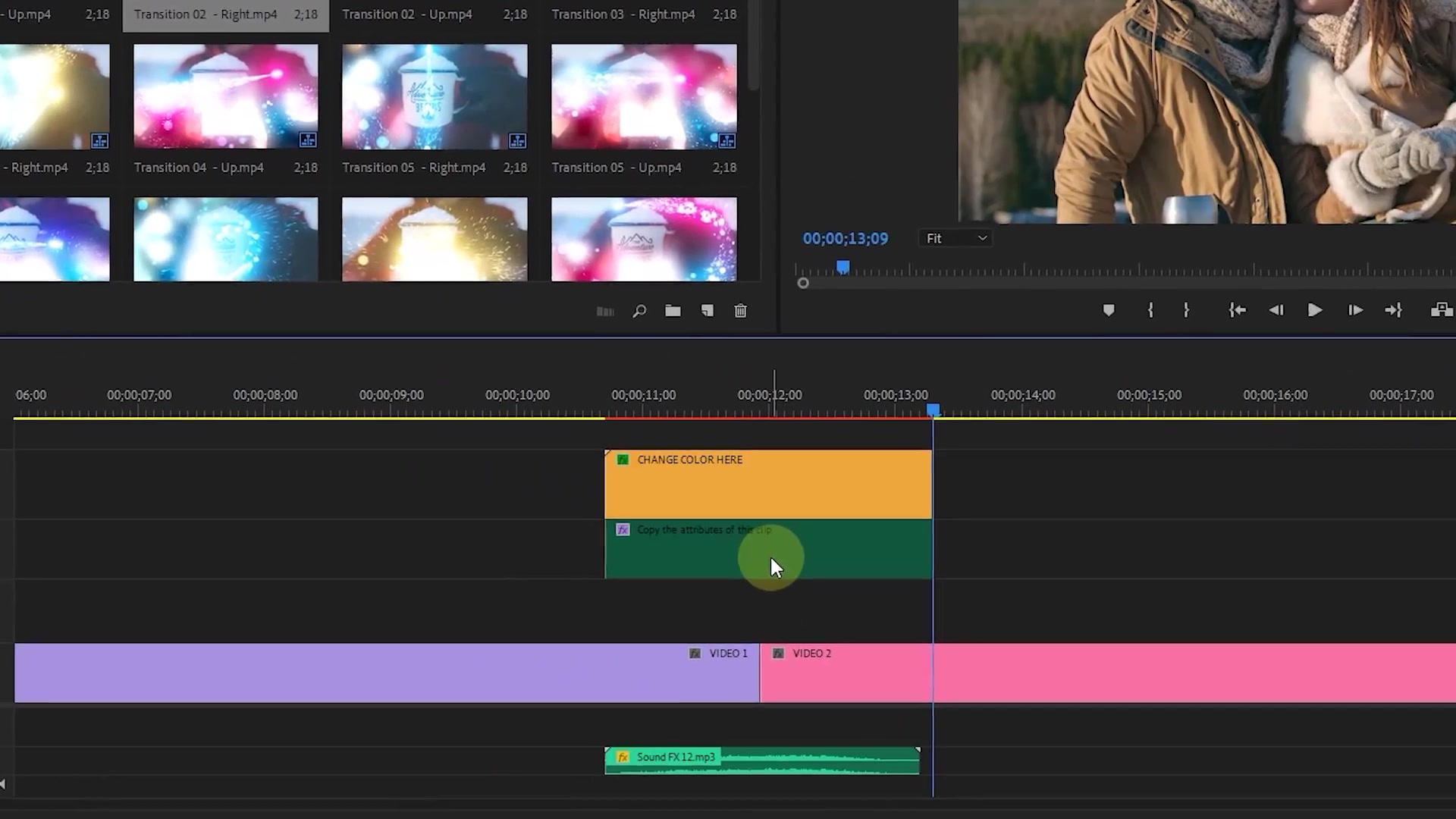This screenshot has width=1456, height=819.
Task: Step back one frame
Action: click(1276, 310)
